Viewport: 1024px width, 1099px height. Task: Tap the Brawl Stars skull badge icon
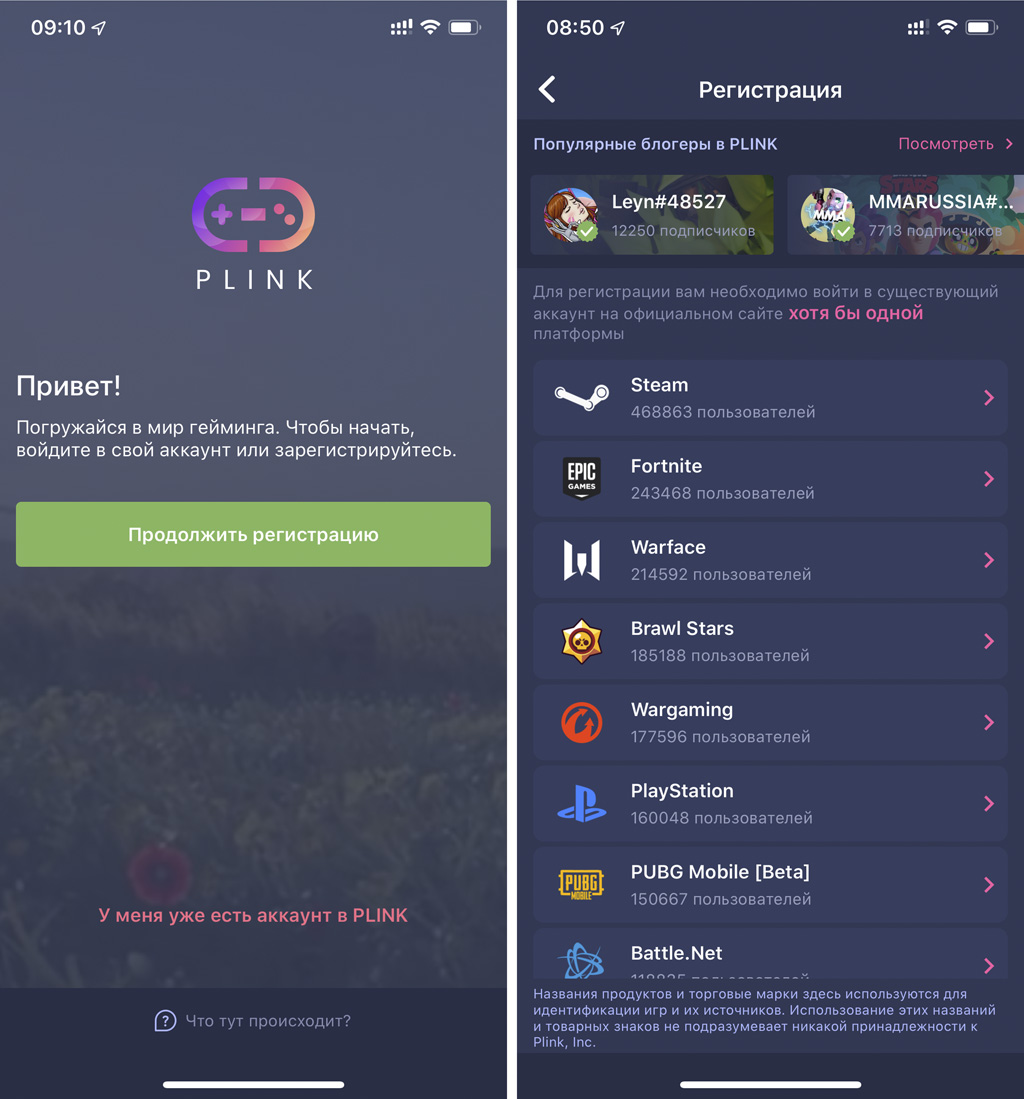coord(582,641)
